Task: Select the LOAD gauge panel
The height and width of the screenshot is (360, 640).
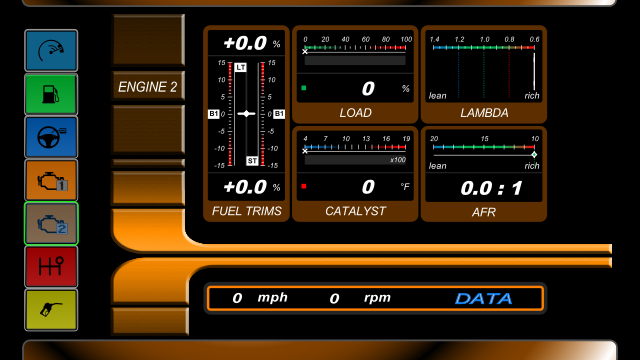Action: click(x=355, y=74)
